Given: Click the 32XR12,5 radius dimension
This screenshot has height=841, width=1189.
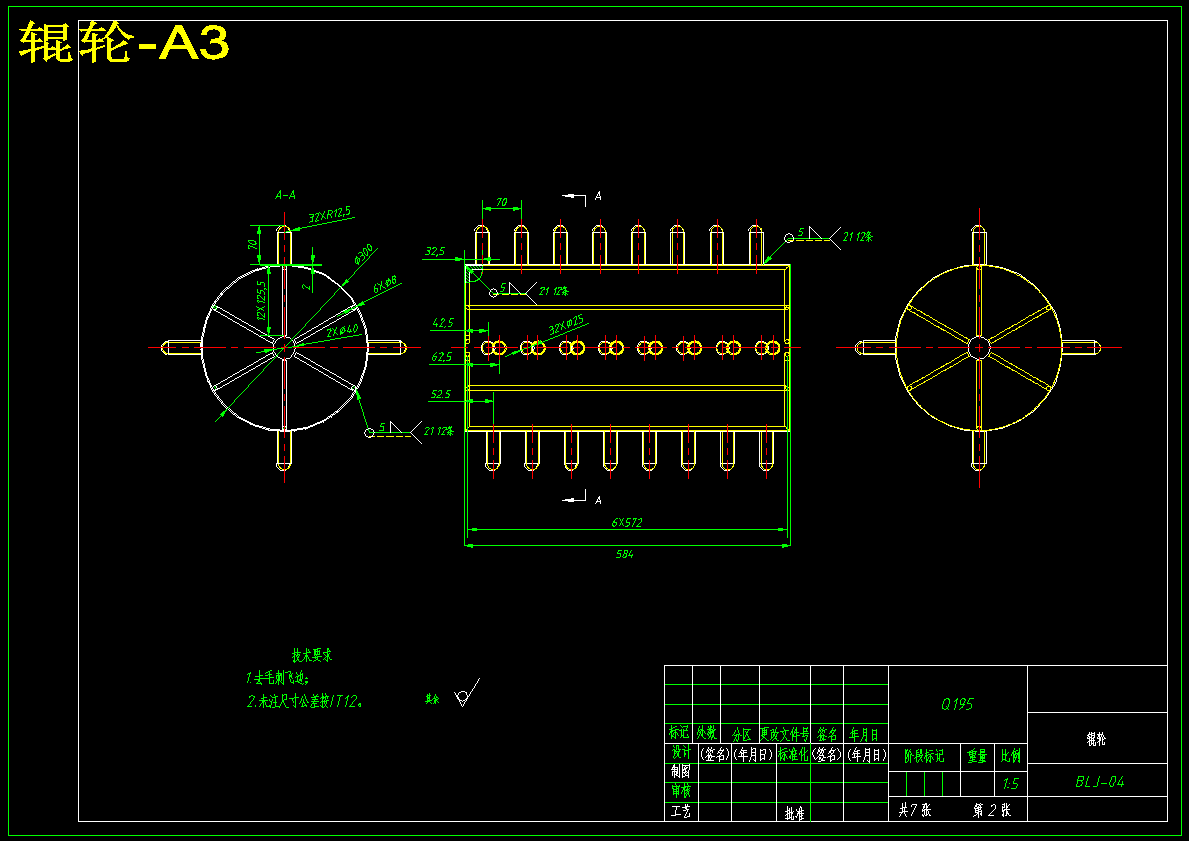Looking at the screenshot, I should point(330,215).
